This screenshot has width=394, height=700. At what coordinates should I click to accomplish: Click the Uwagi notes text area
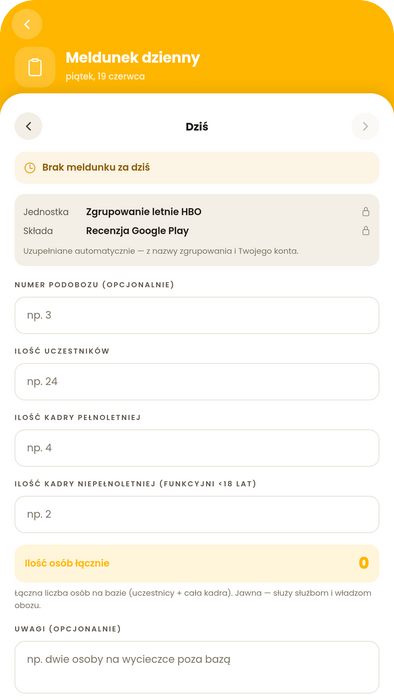tap(197, 667)
